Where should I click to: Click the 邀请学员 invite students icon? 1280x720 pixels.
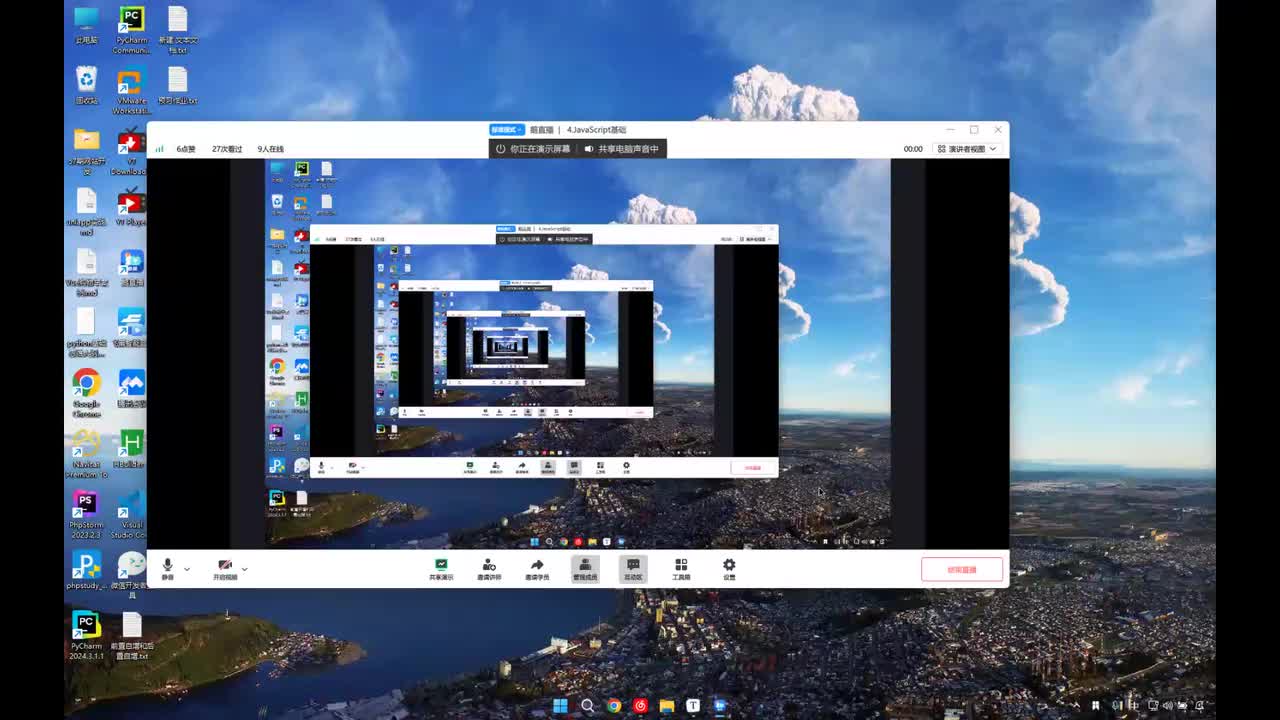coord(537,569)
